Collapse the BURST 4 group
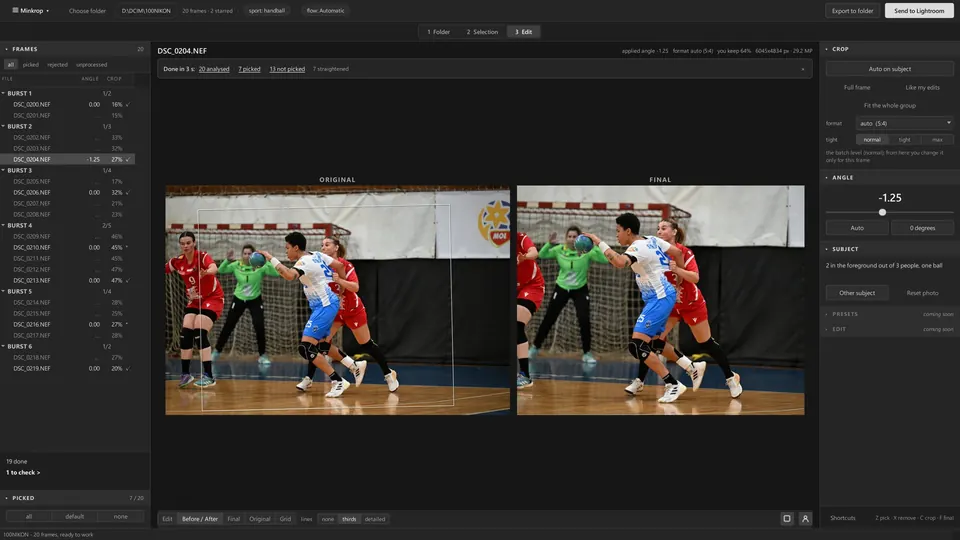The image size is (960, 540). [4, 226]
